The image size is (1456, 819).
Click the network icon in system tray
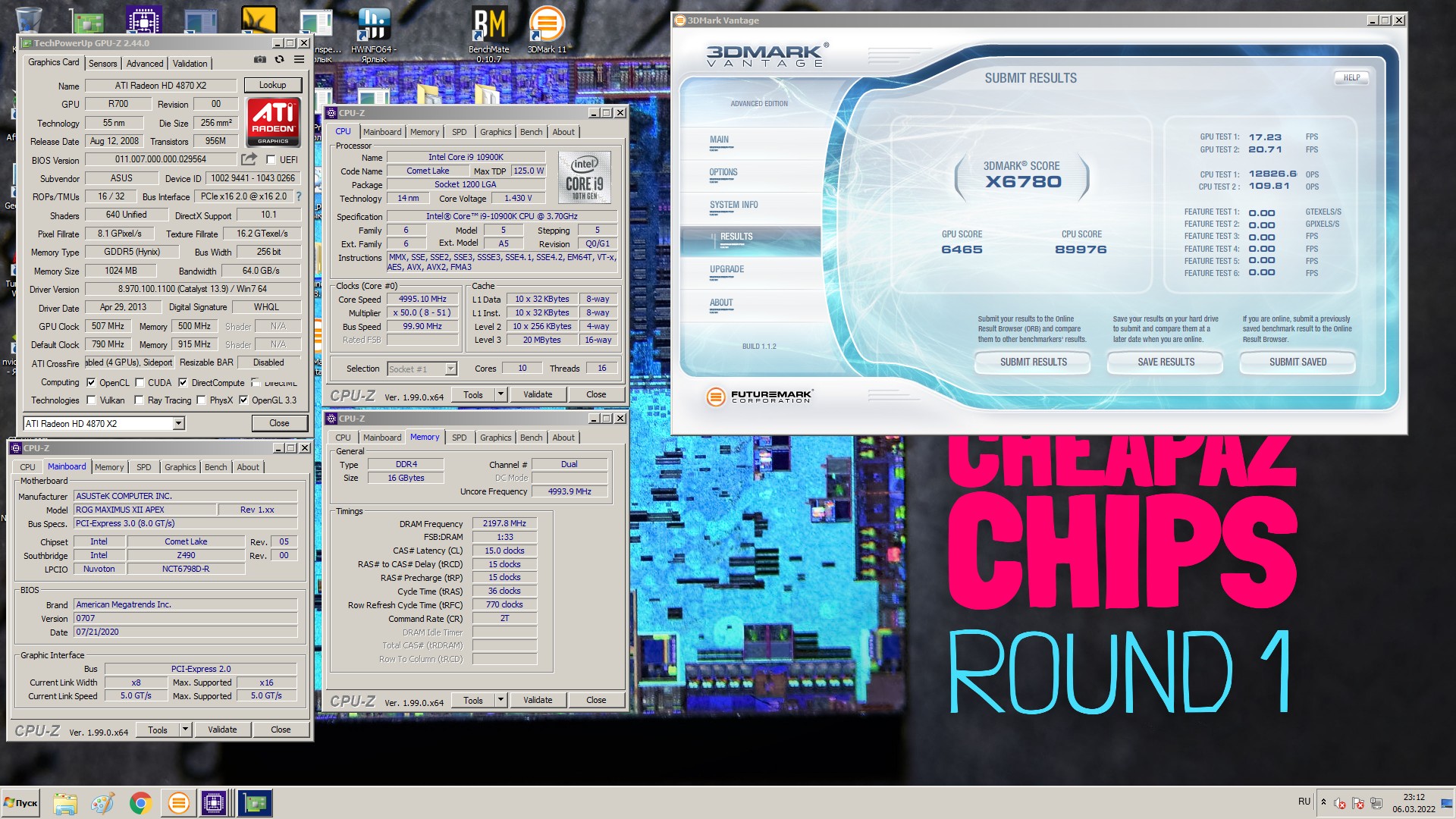click(x=1376, y=803)
